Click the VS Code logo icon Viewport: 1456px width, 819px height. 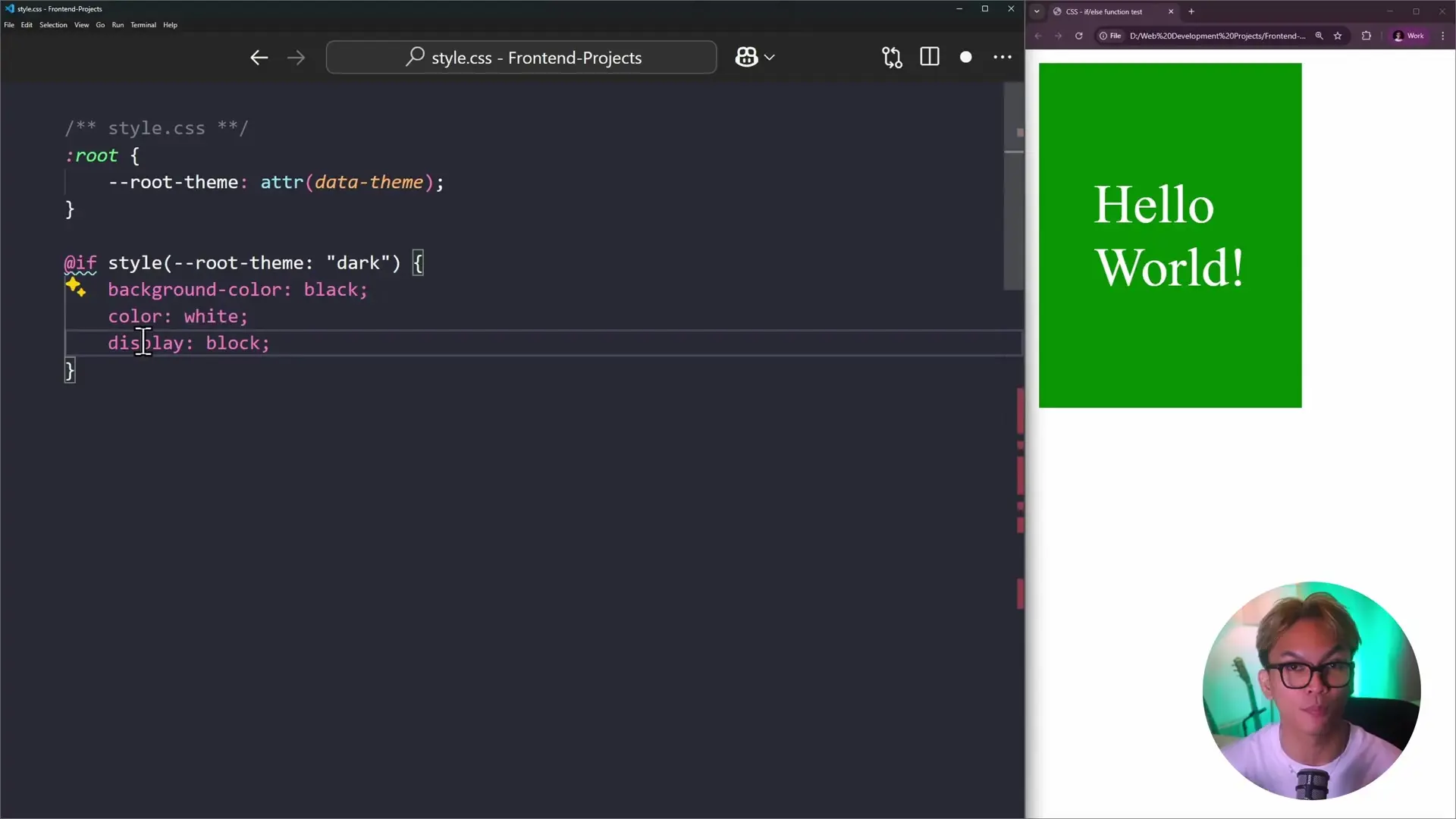pos(9,8)
